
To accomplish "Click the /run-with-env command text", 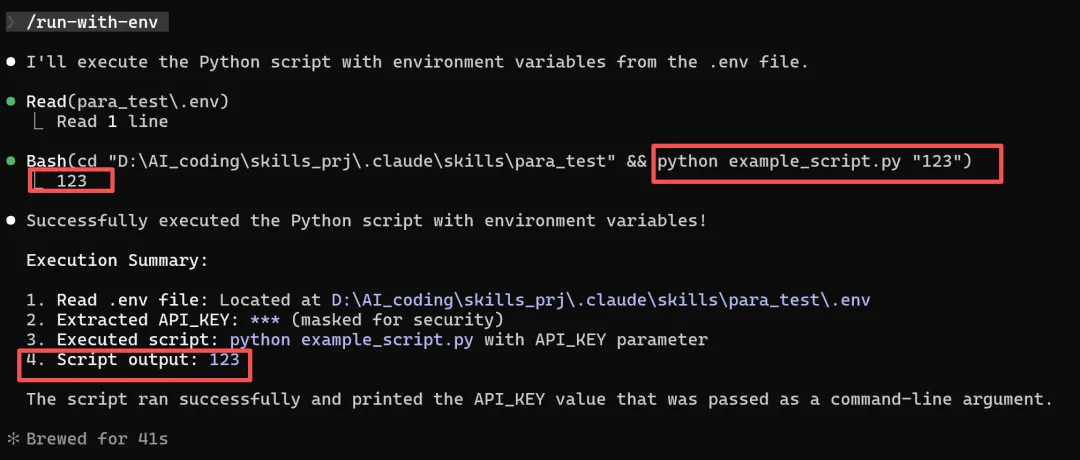I will [x=96, y=22].
